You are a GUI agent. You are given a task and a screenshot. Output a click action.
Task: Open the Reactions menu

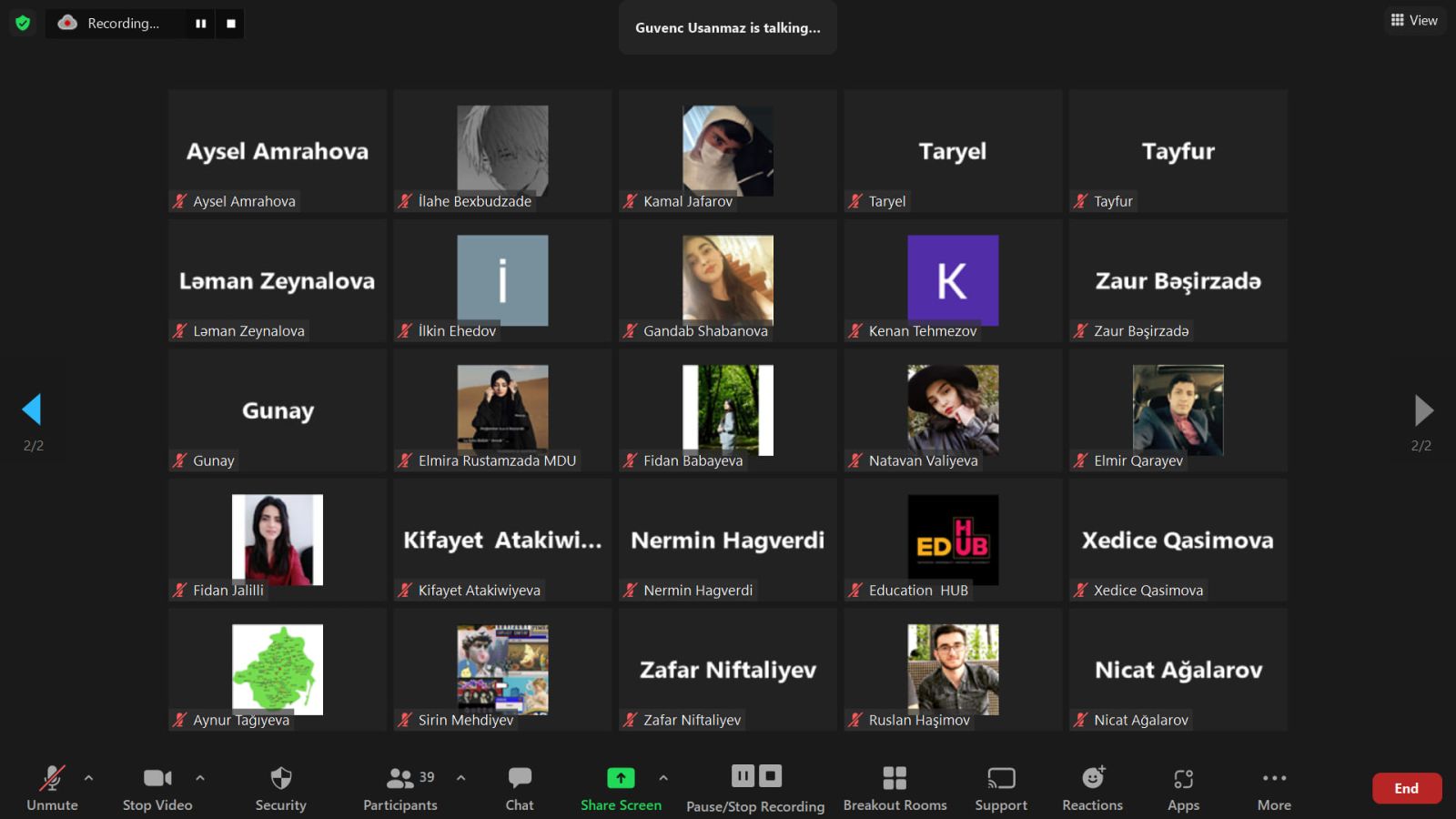[1092, 779]
